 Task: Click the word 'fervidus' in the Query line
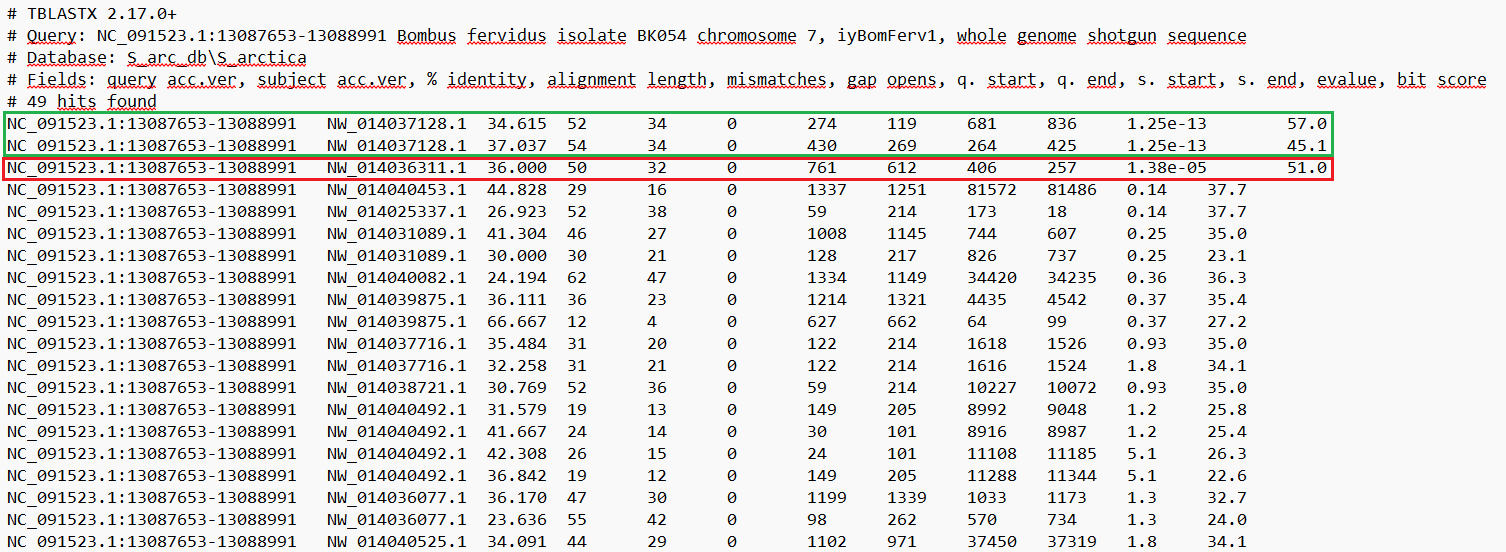point(506,35)
